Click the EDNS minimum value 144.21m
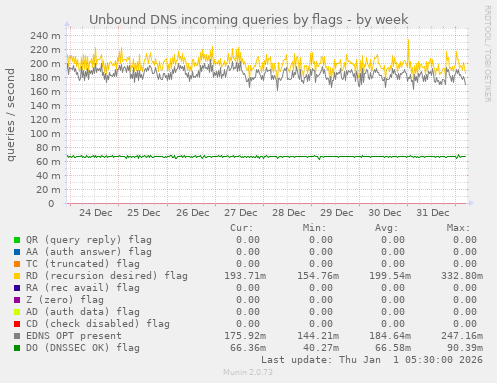The width and height of the screenshot is (497, 383). [x=318, y=336]
